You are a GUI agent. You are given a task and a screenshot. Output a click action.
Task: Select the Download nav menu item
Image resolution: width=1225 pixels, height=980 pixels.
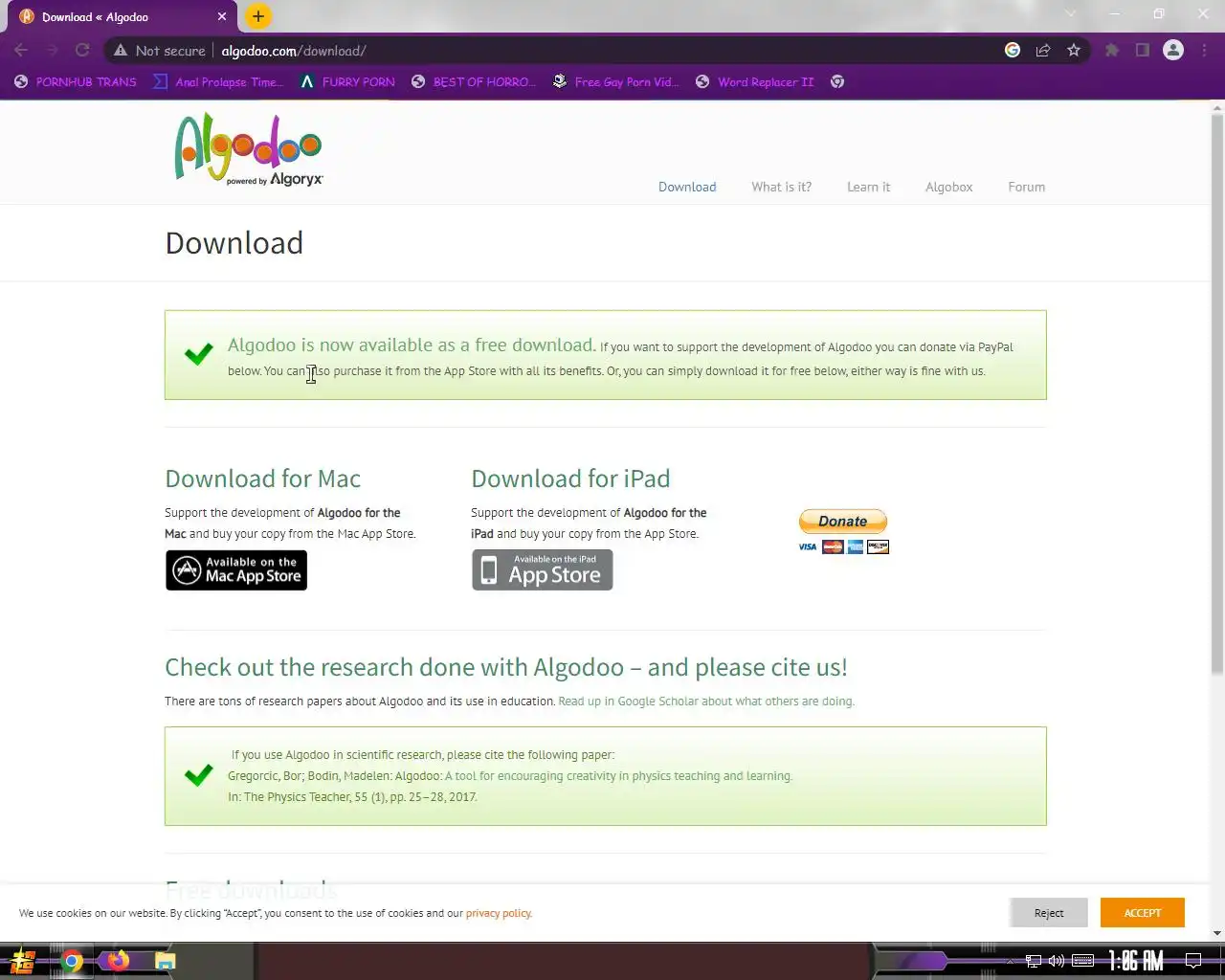(687, 187)
